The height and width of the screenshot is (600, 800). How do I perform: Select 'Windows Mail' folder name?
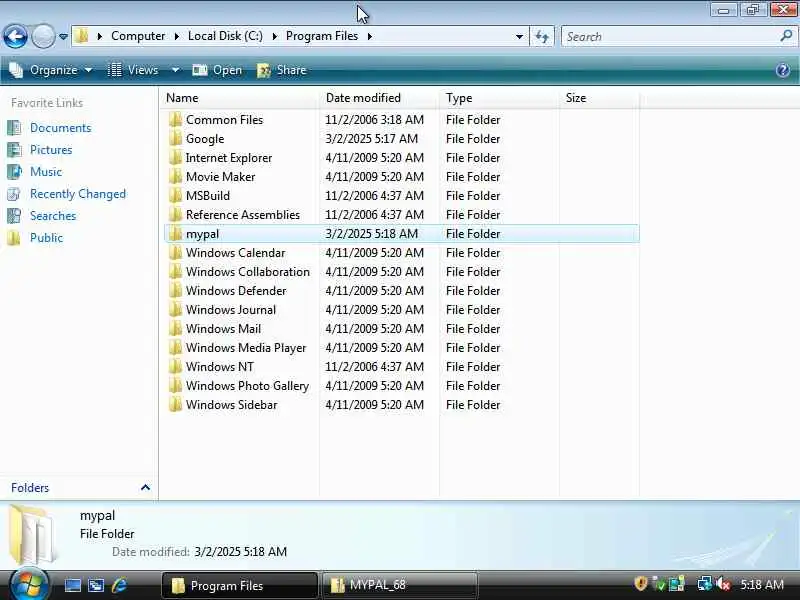(x=223, y=329)
